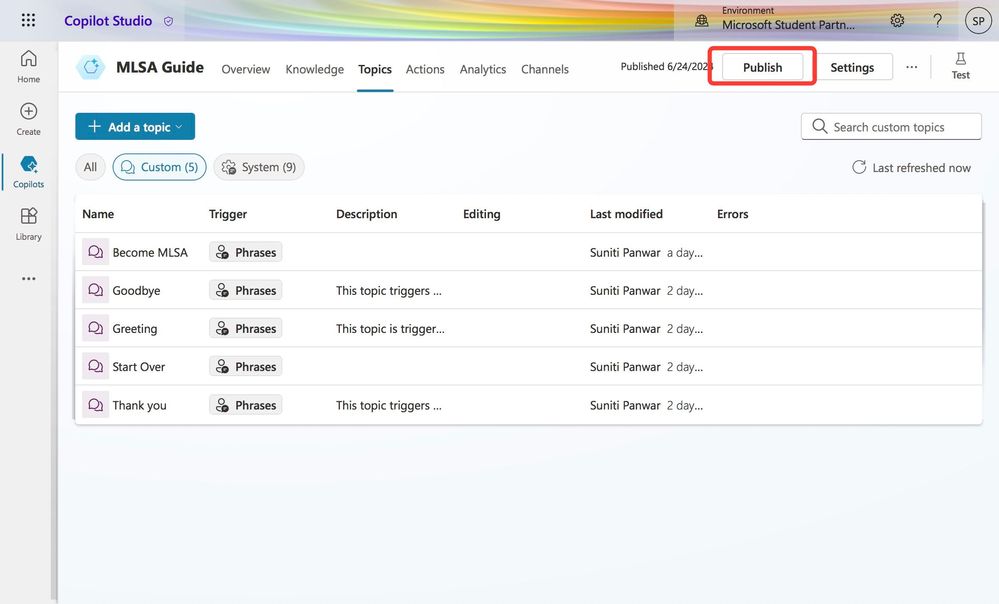Click 'Published 6/24/2024' status text
Image resolution: width=999 pixels, height=604 pixels.
click(666, 66)
